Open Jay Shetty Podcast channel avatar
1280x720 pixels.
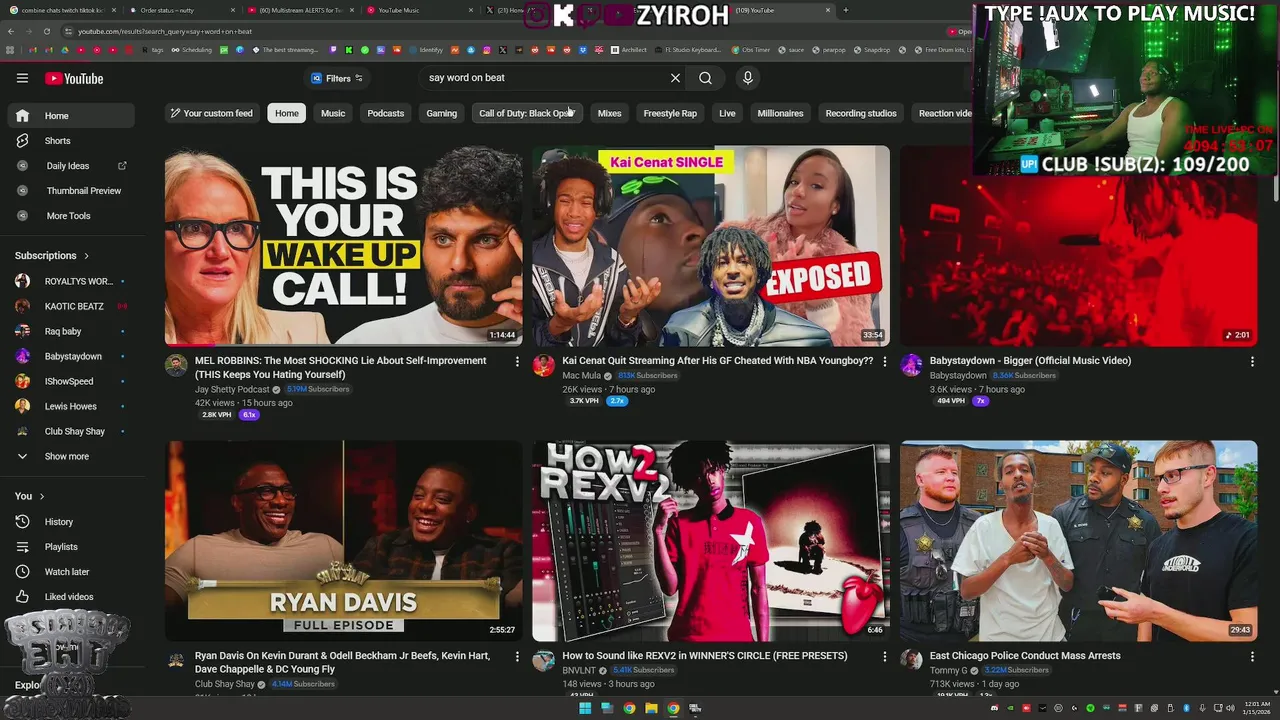[176, 365]
